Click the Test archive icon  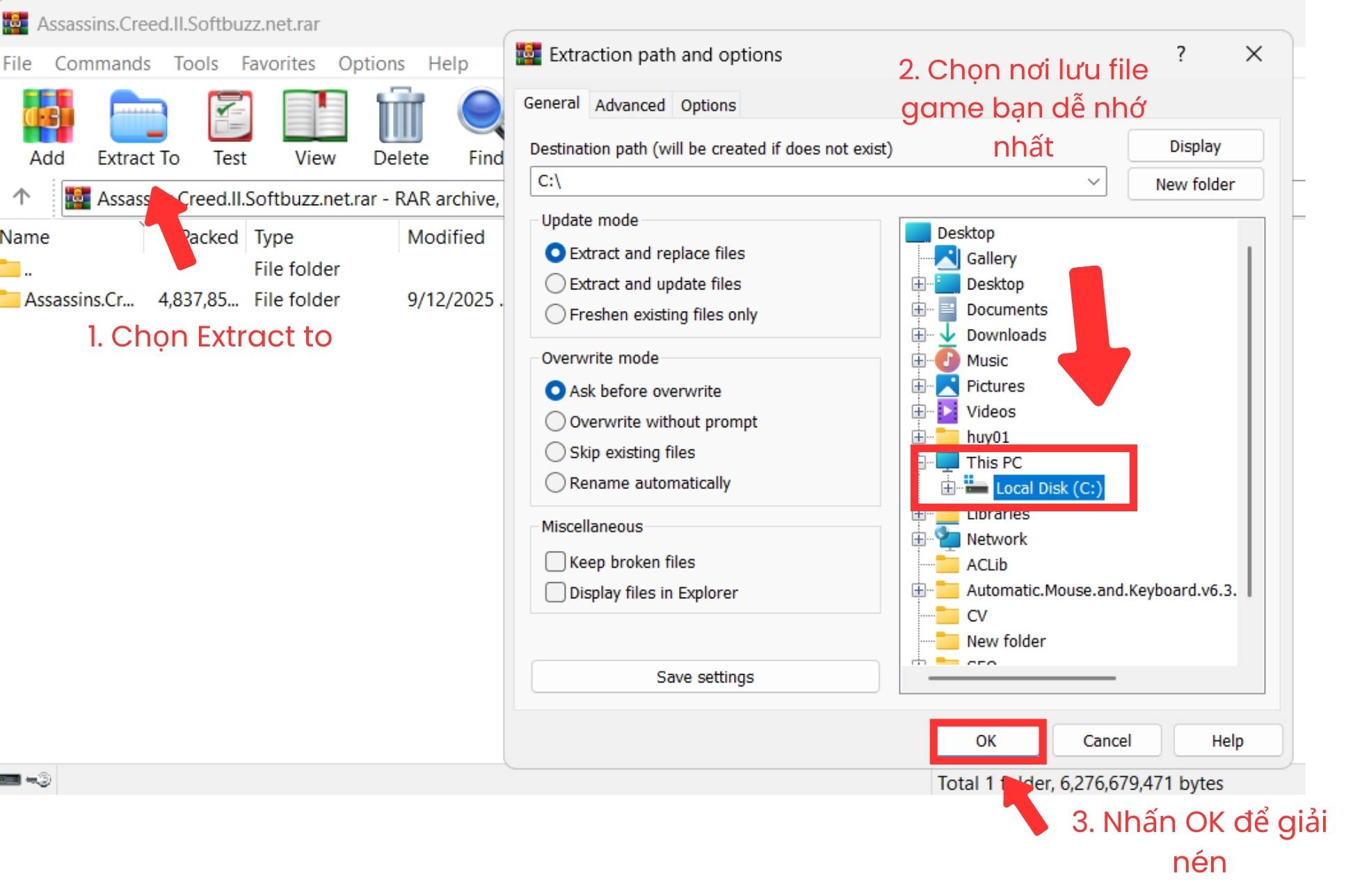point(230,116)
